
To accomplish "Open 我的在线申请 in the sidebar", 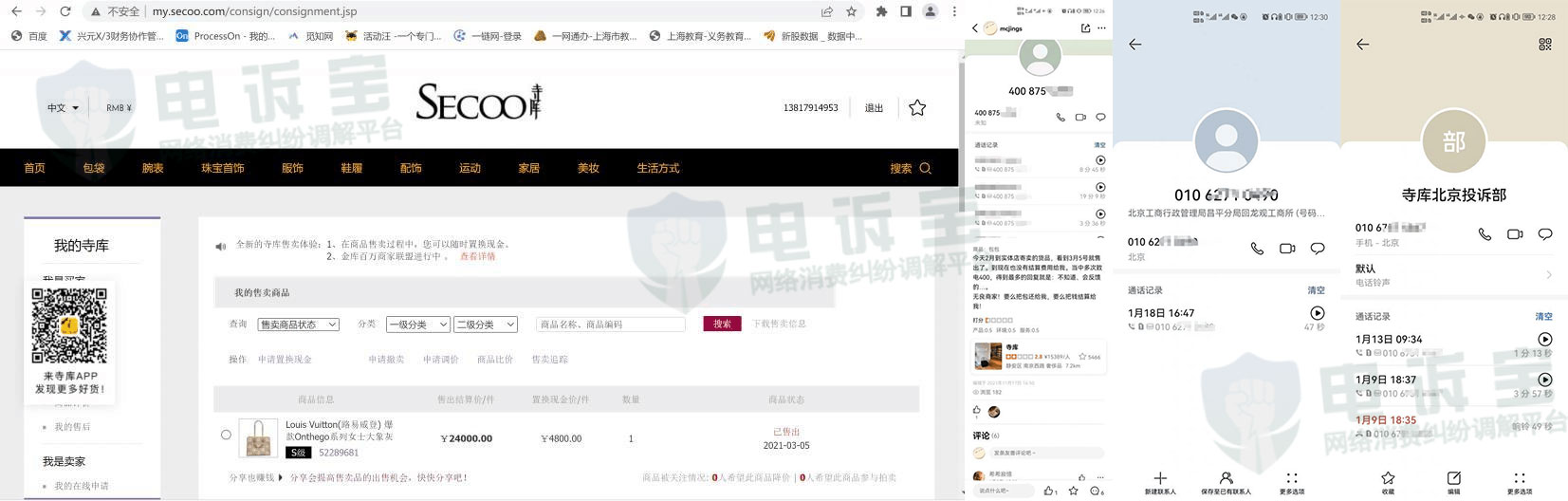I will click(82, 486).
